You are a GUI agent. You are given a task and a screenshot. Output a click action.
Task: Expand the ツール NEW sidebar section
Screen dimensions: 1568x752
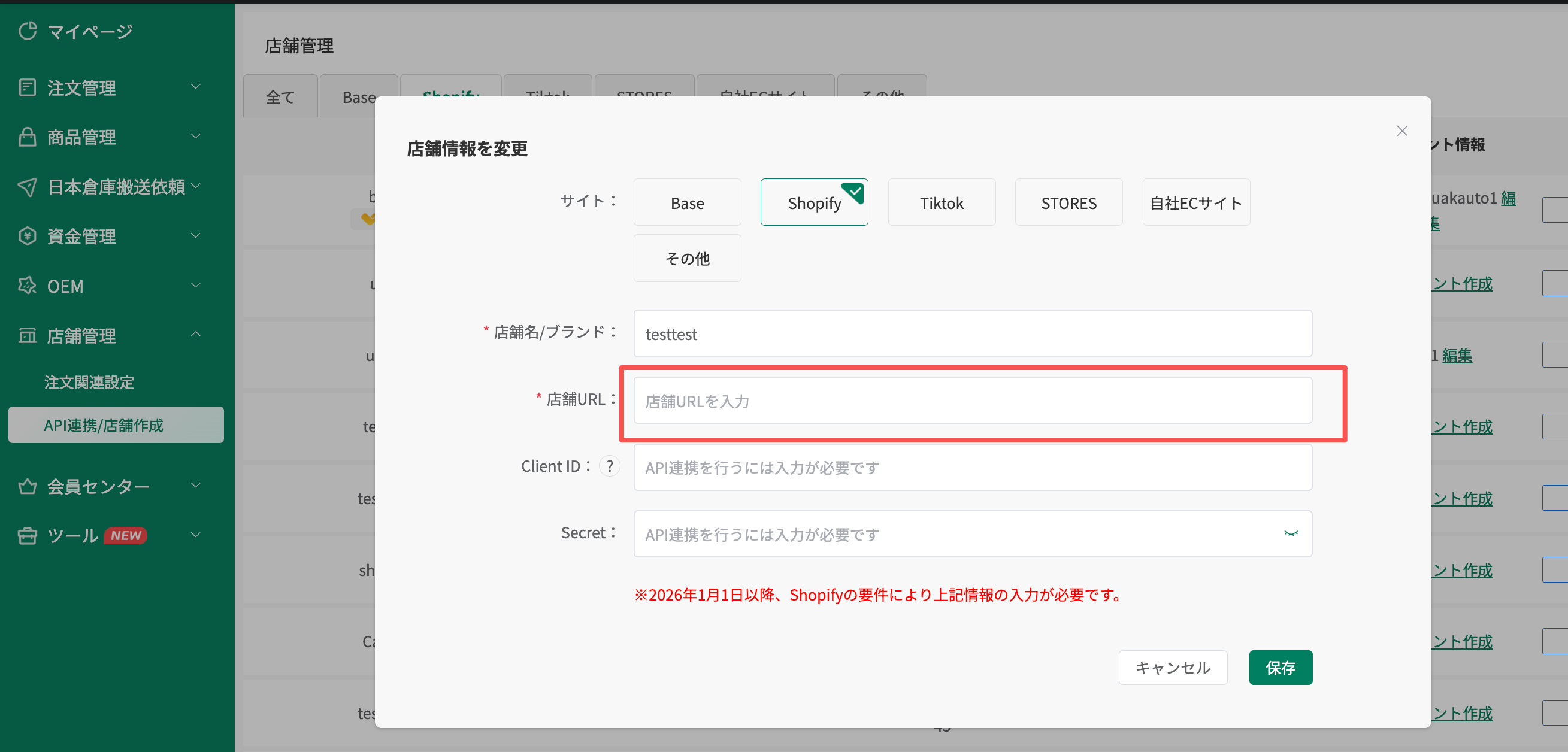point(195,535)
